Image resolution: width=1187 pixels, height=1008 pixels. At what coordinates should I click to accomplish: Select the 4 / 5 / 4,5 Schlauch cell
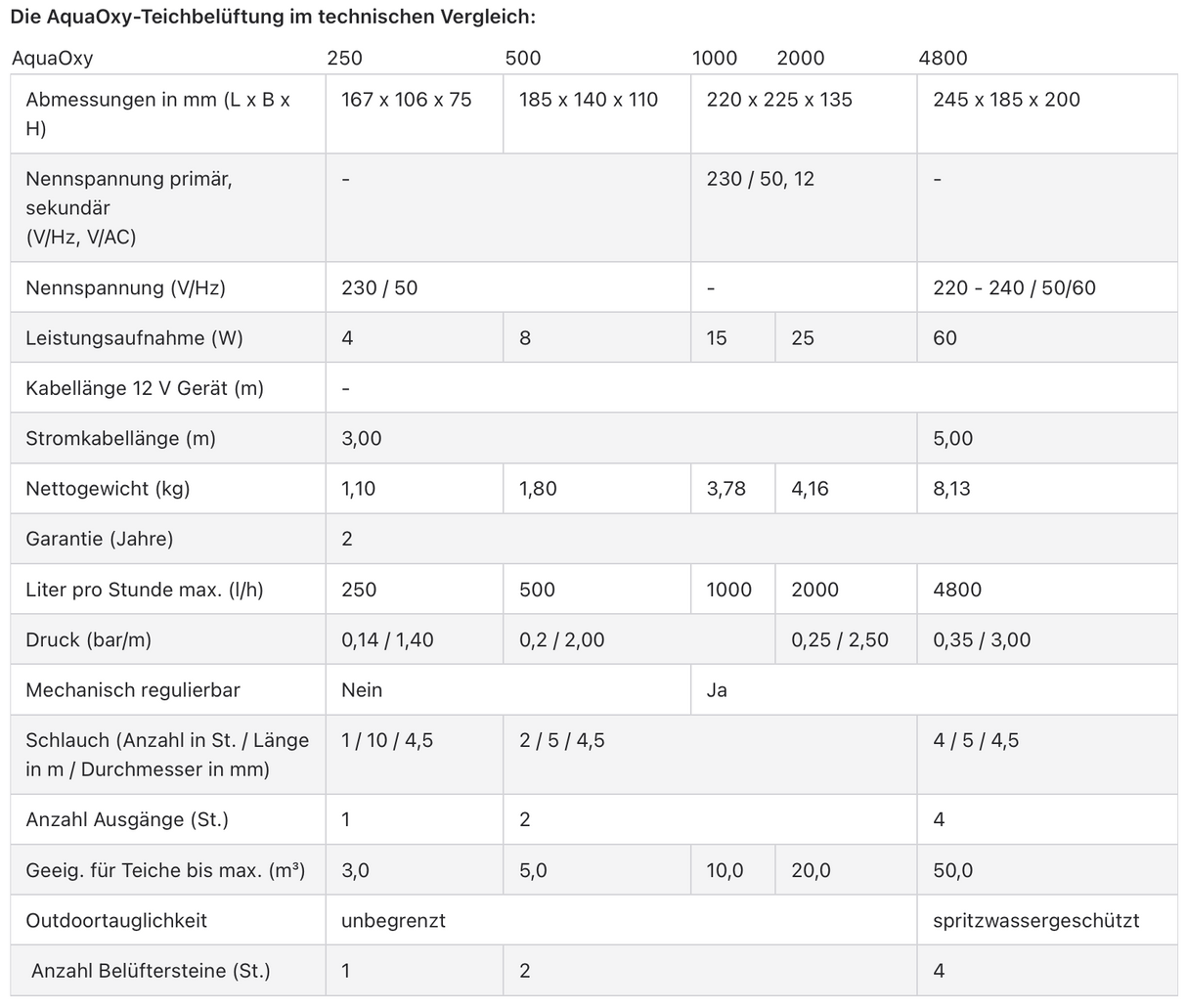[x=976, y=740]
